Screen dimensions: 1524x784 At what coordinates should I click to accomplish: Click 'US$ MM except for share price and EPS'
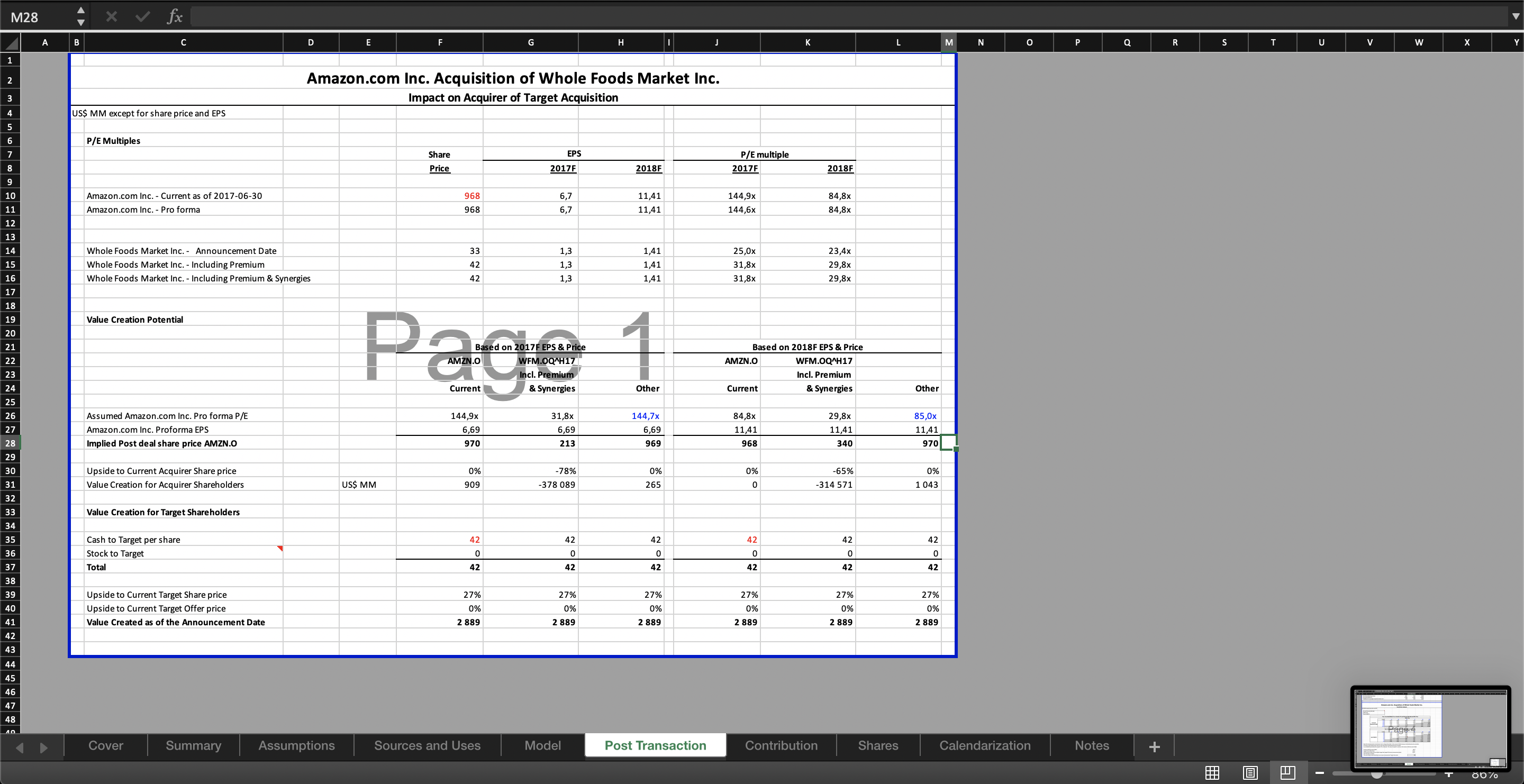point(149,113)
